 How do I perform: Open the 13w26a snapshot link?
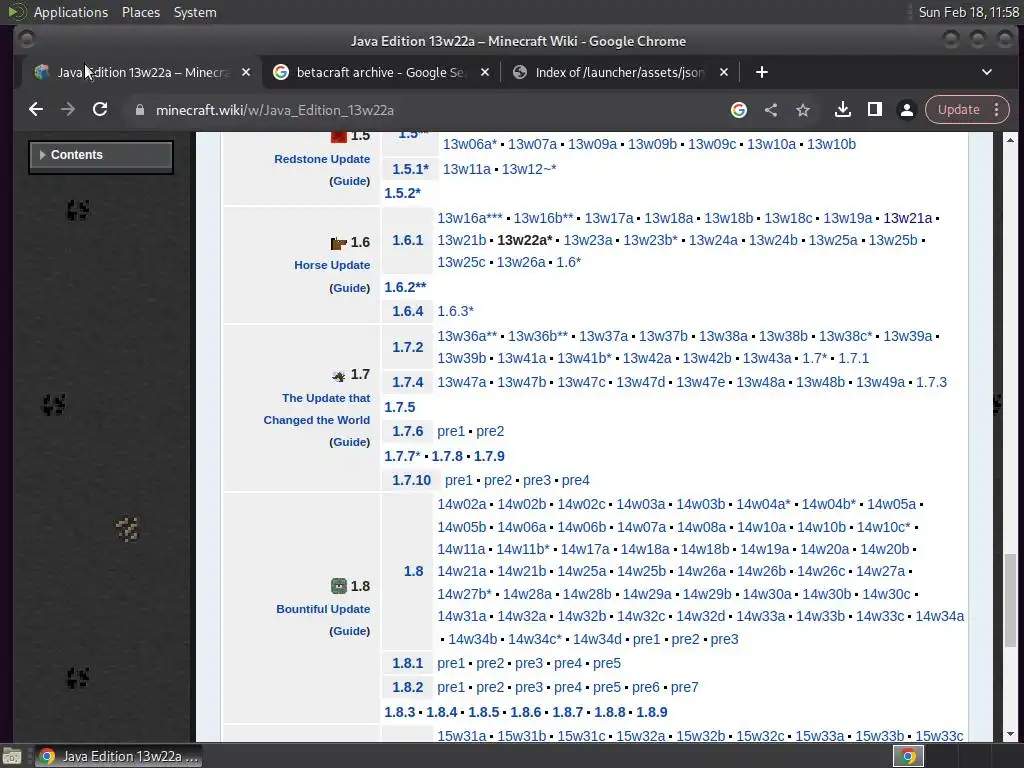coord(521,263)
